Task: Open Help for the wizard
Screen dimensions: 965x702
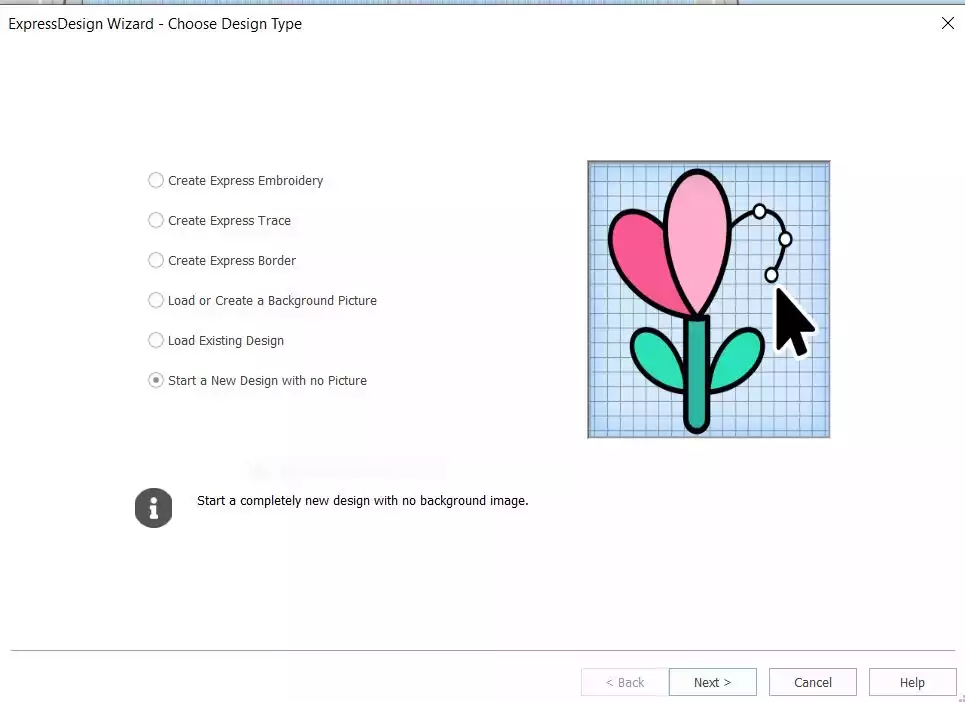Action: [x=912, y=682]
